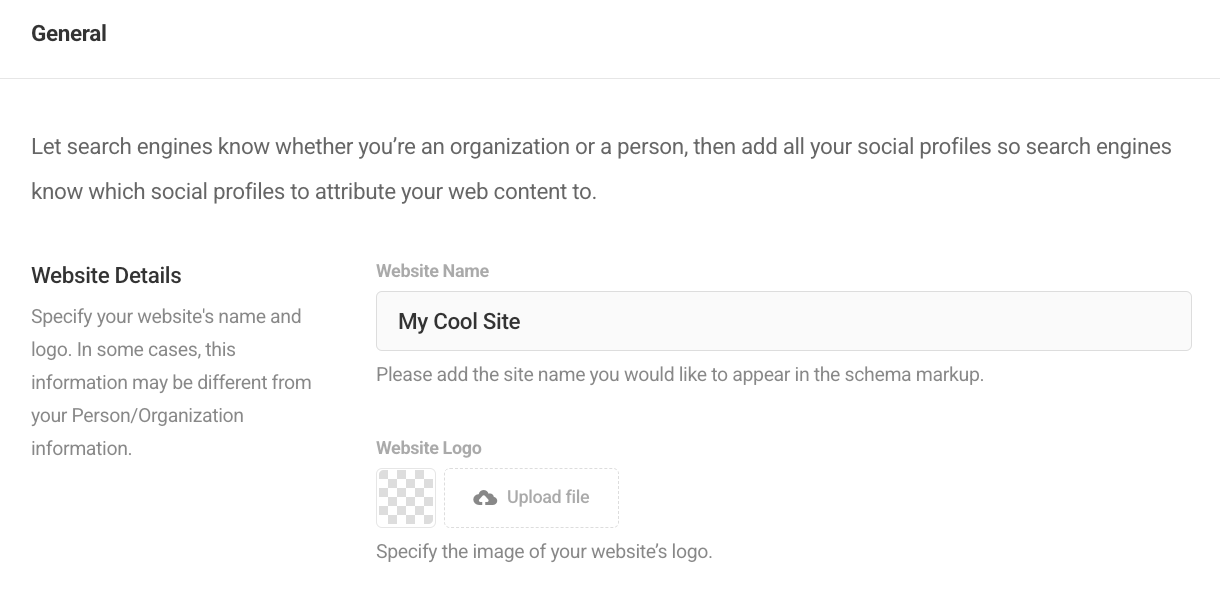The height and width of the screenshot is (595, 1220).
Task: Click the empty right end of Website Name field
Action: pyautogui.click(x=1100, y=321)
